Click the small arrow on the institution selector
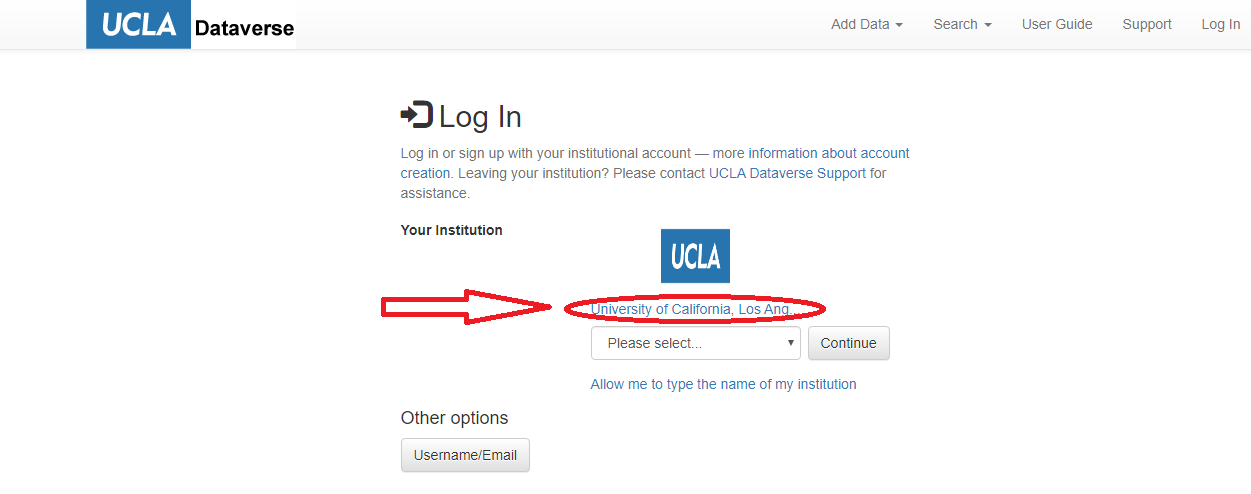1251x494 pixels. [791, 343]
